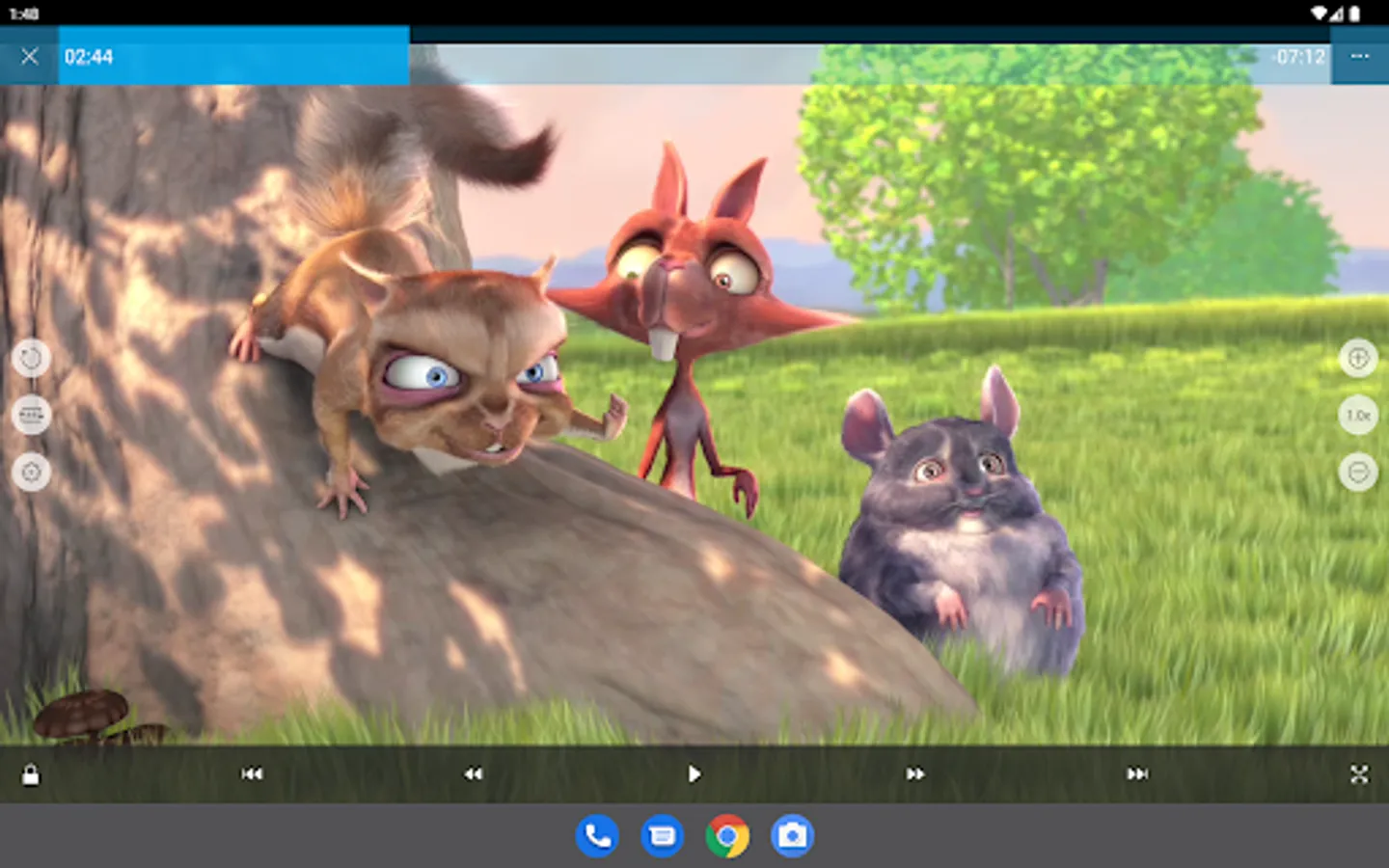The image size is (1389, 868).
Task: Increase playback speed with plus icon
Action: (x=1358, y=359)
